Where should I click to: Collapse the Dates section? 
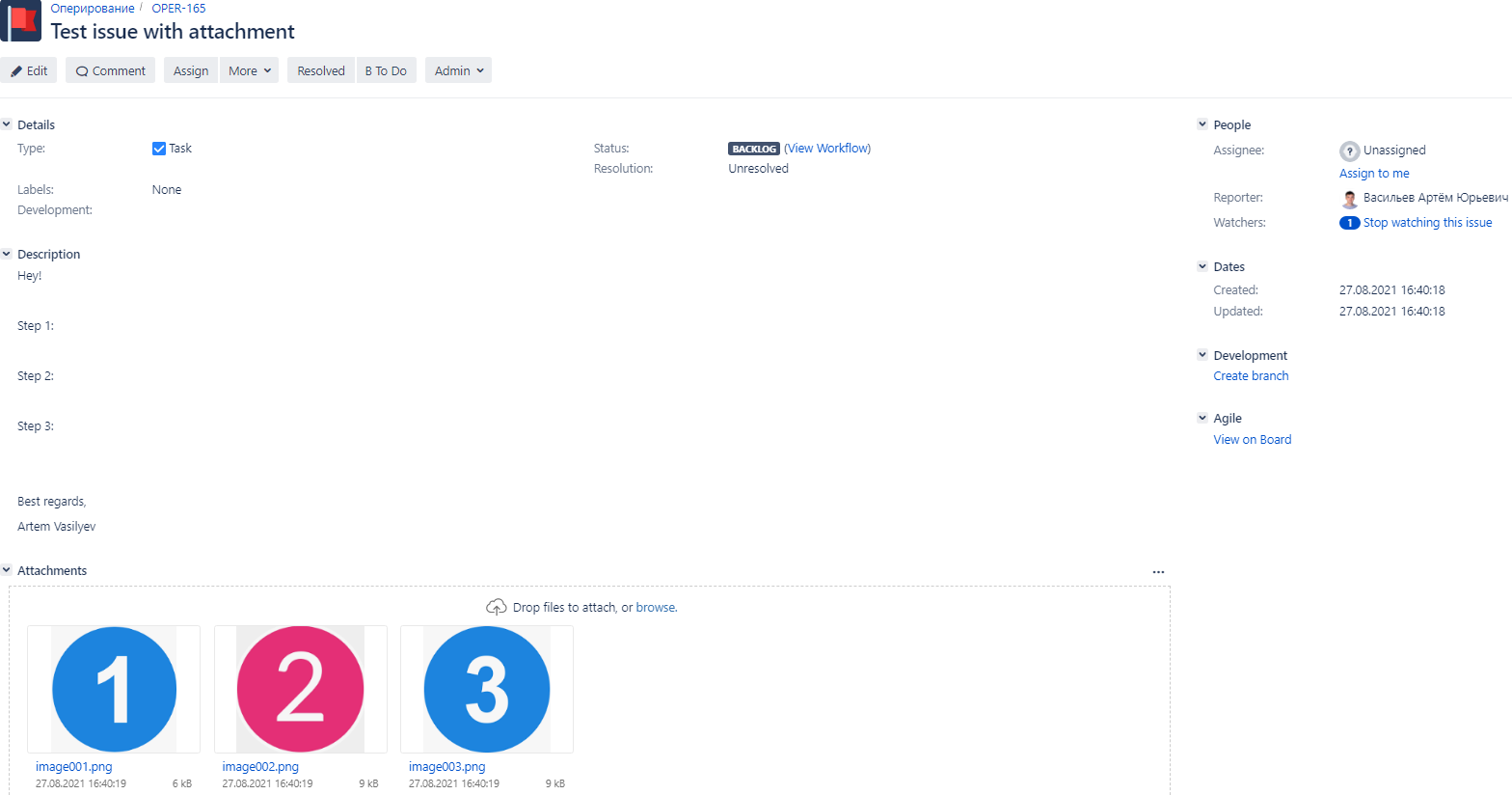coord(1202,266)
